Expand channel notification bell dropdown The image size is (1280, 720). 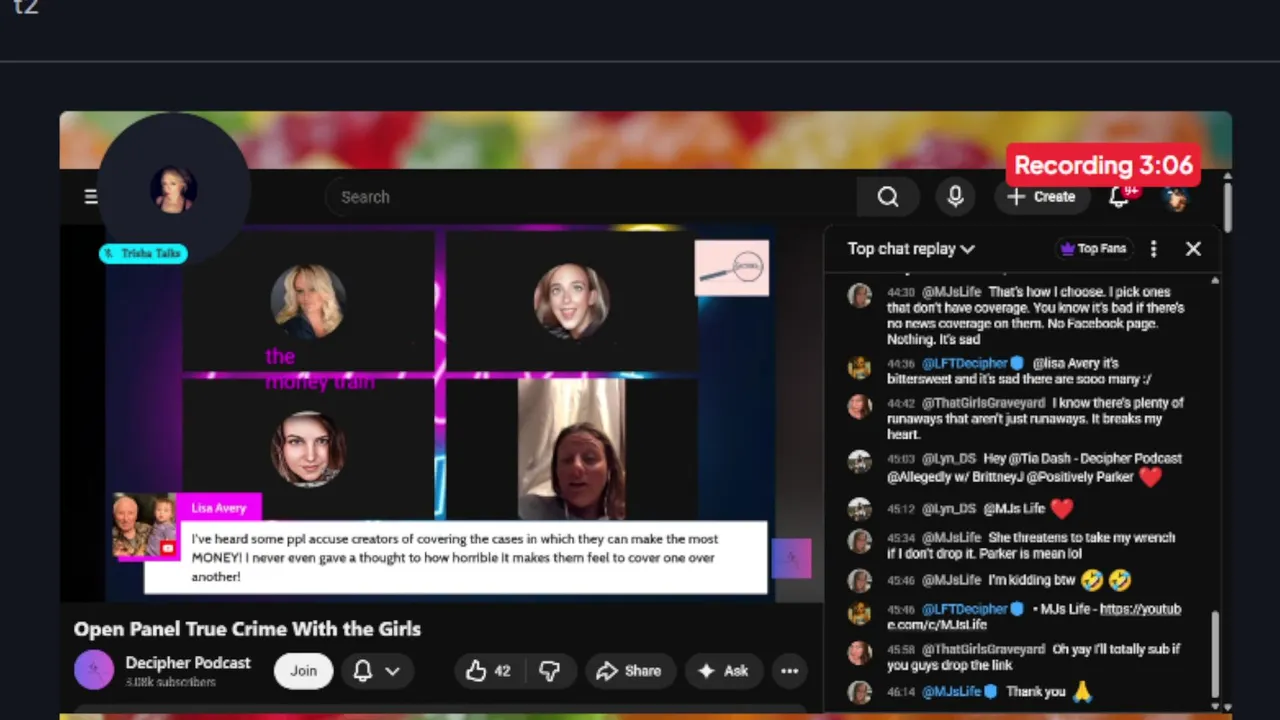[x=377, y=671]
